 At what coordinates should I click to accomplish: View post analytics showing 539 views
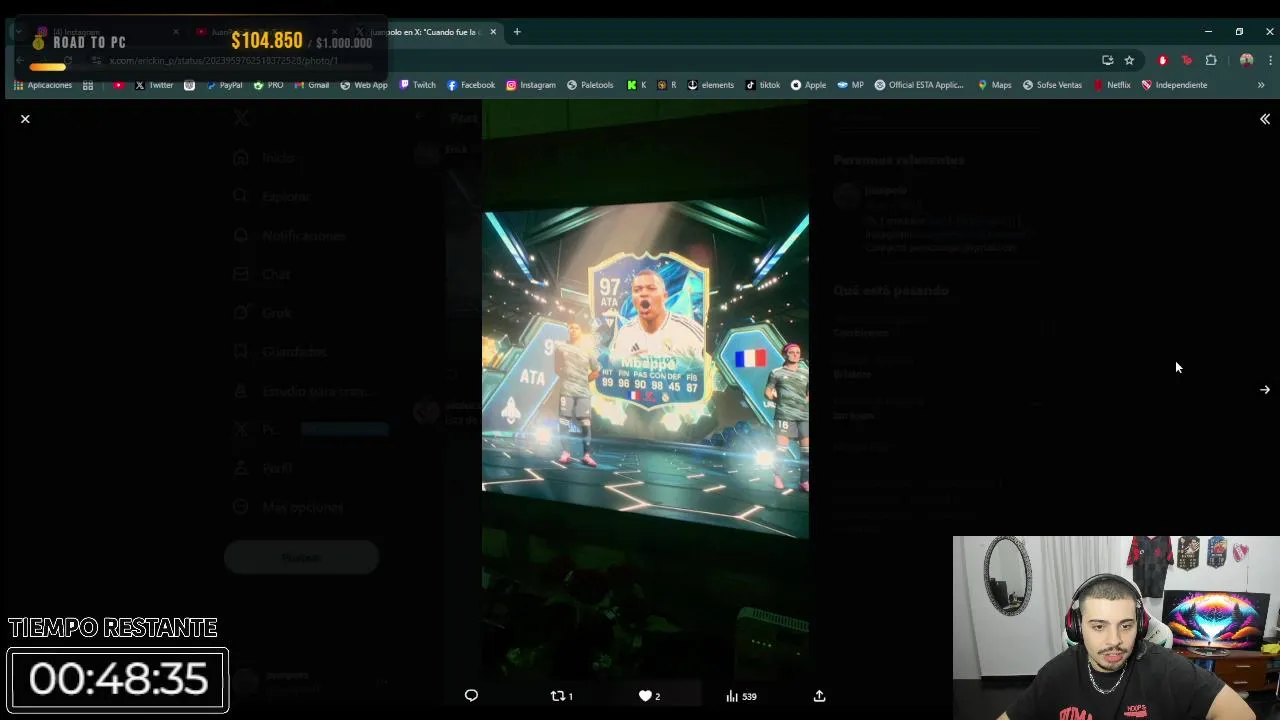(x=741, y=696)
